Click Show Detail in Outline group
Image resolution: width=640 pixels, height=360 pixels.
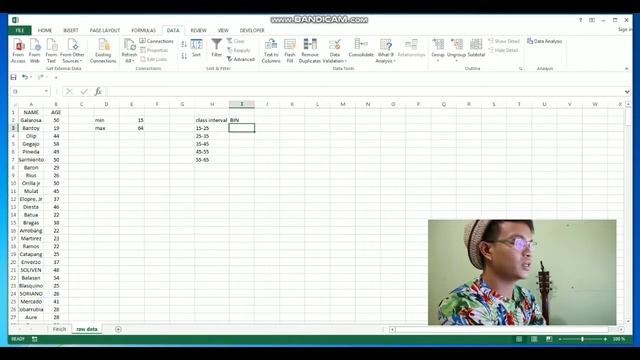[x=504, y=41]
